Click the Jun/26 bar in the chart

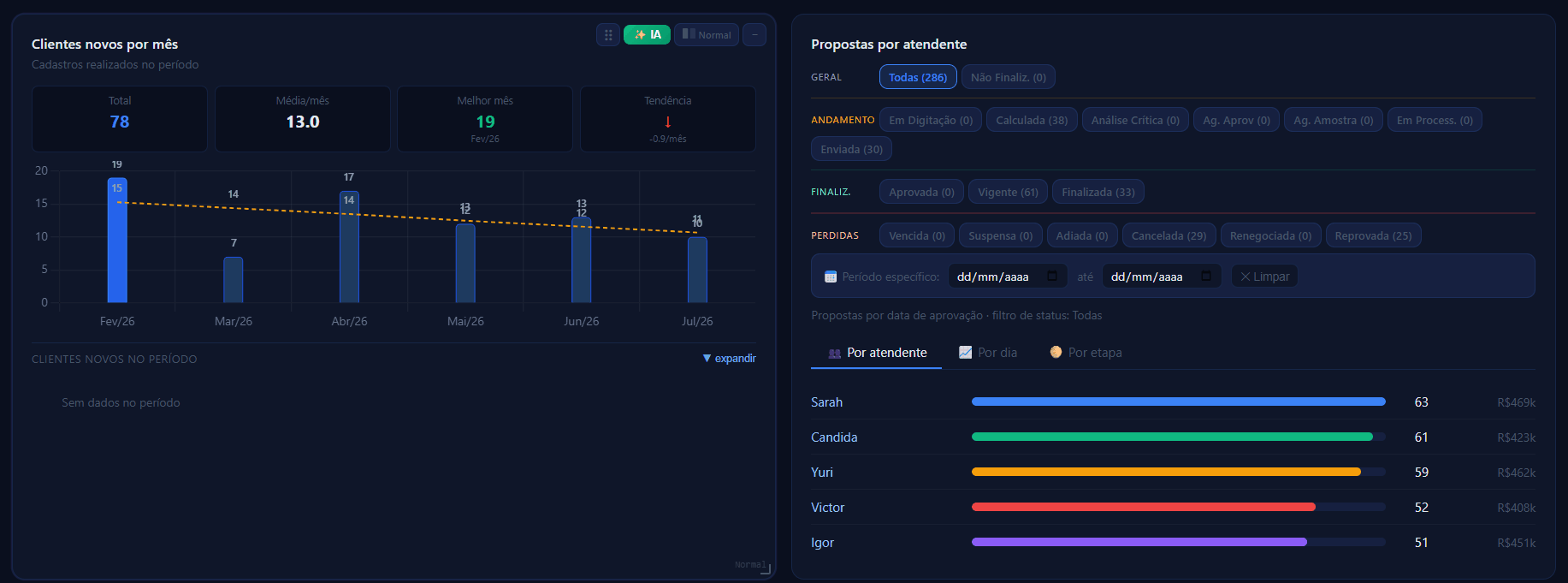(x=581, y=259)
